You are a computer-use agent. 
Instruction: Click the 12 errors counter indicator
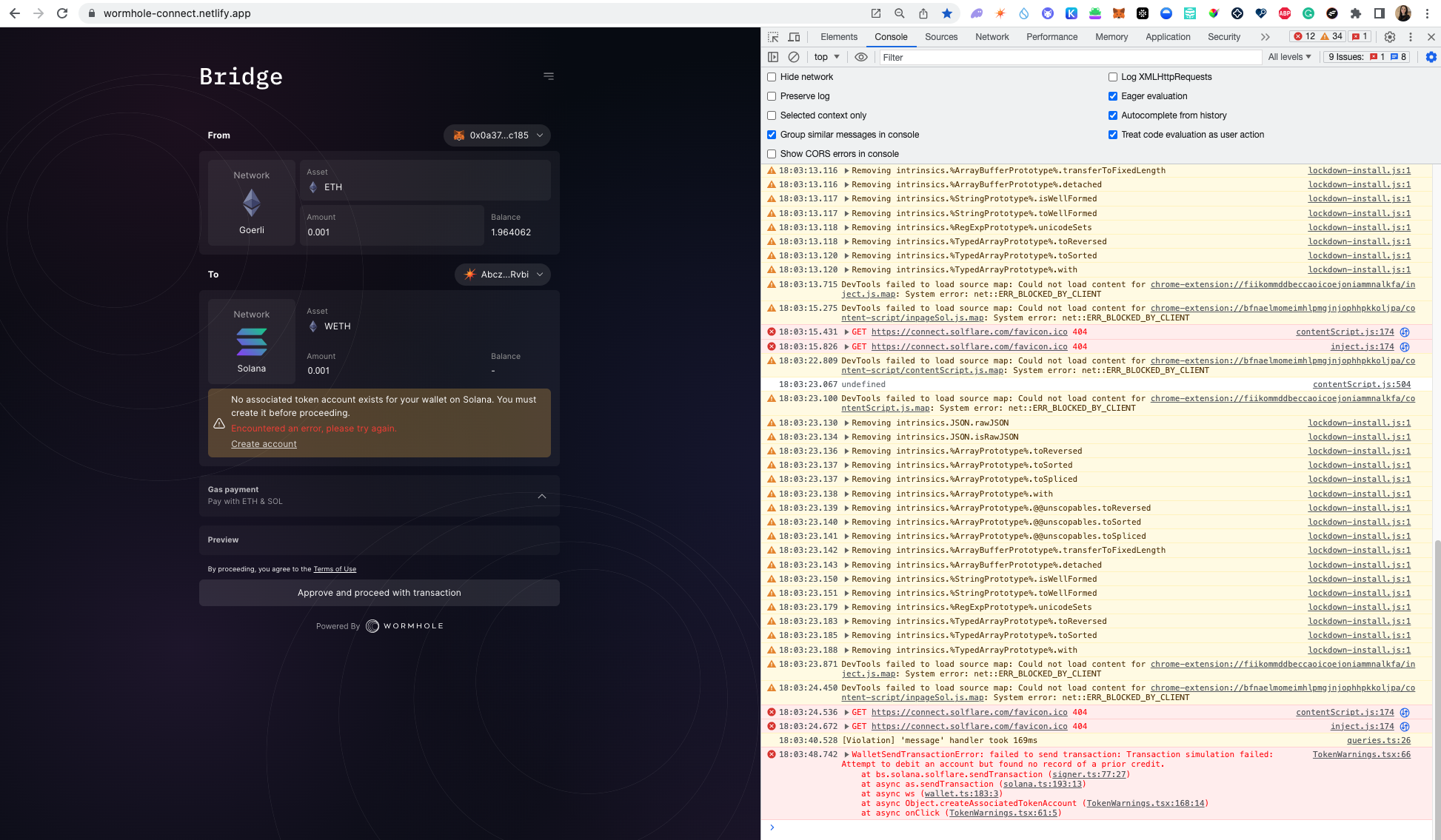[x=1306, y=36]
